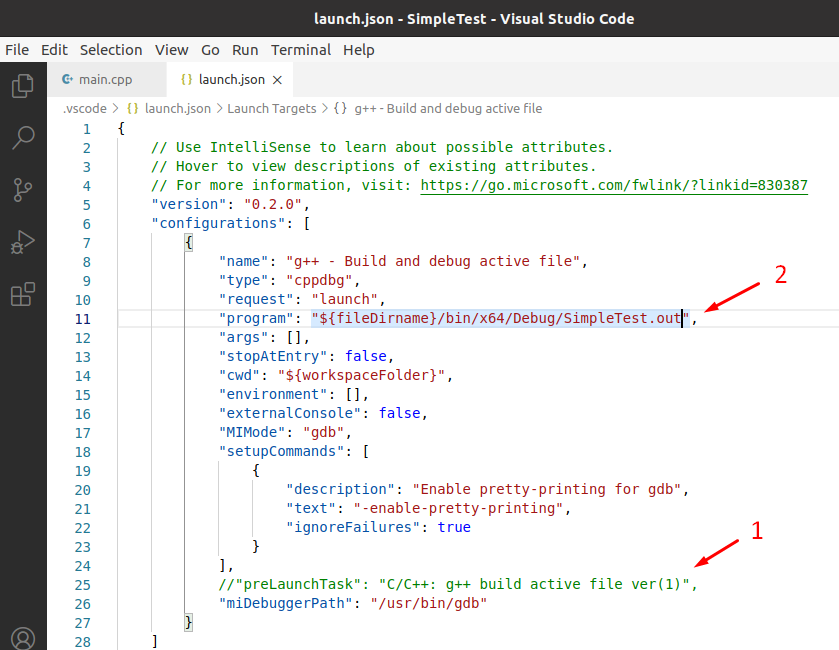Select the launch.json editor tab
839x650 pixels.
230,79
